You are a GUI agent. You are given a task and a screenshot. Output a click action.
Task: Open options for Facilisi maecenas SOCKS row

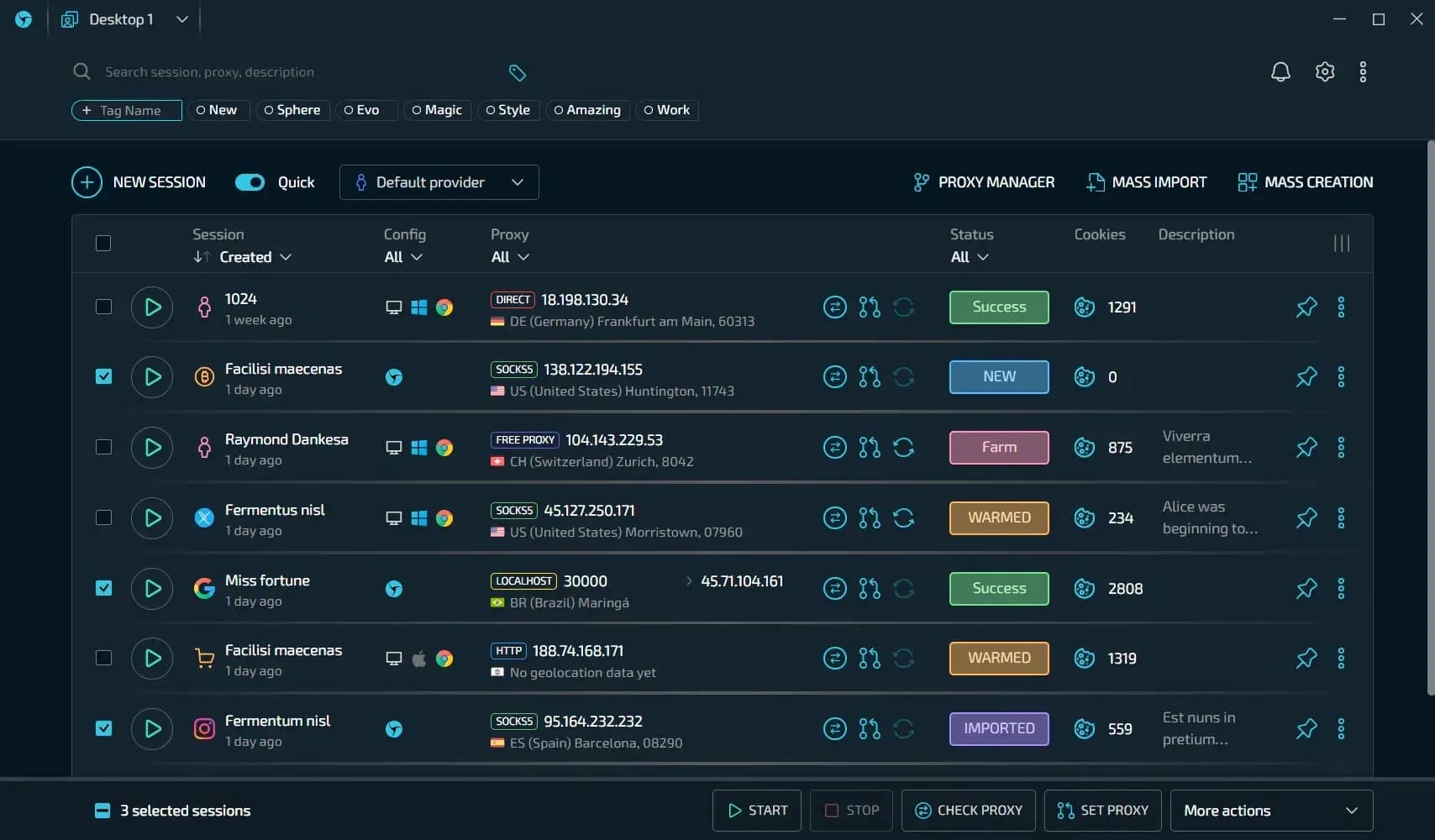point(1341,377)
